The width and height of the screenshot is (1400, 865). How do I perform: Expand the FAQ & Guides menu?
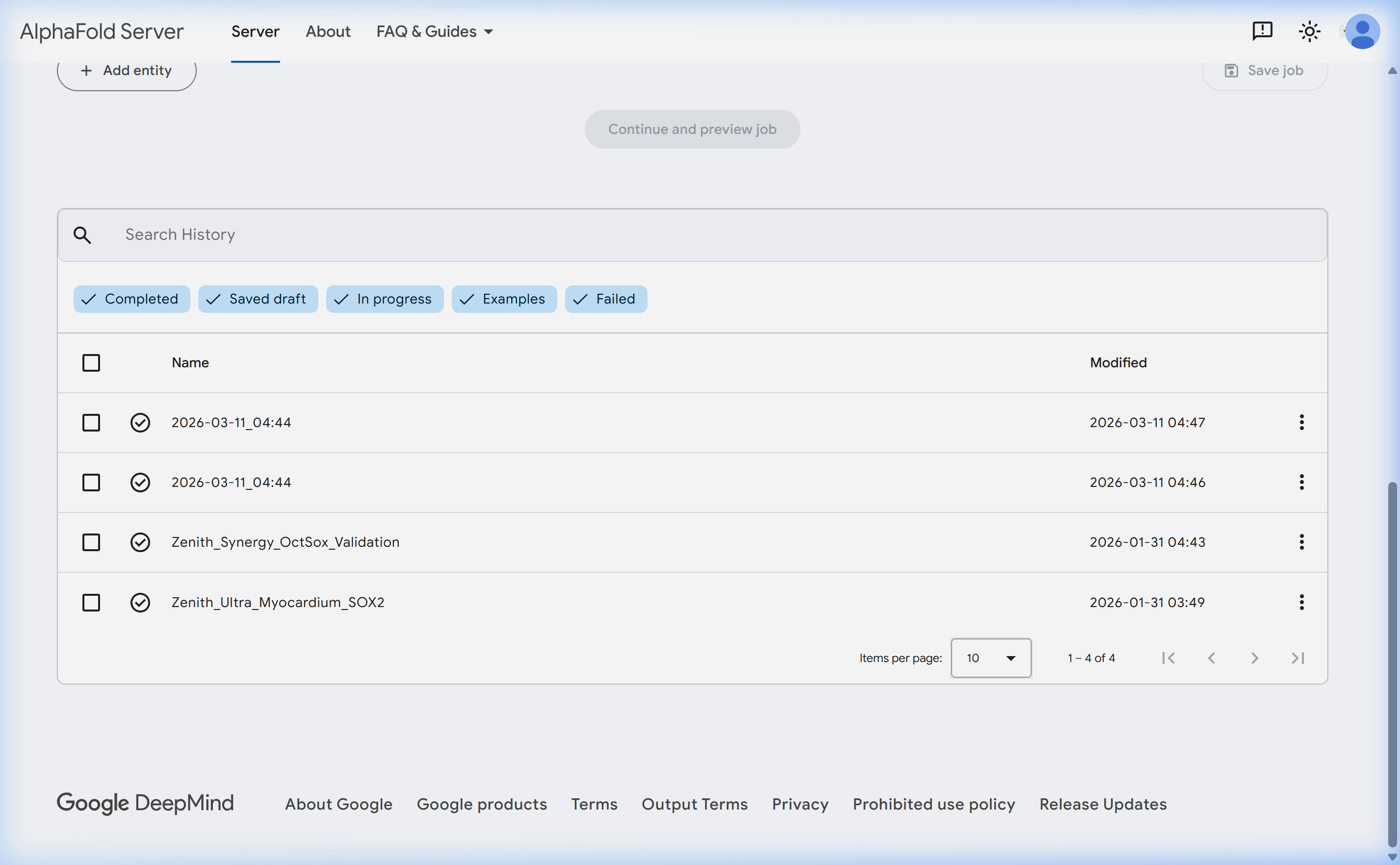(434, 31)
